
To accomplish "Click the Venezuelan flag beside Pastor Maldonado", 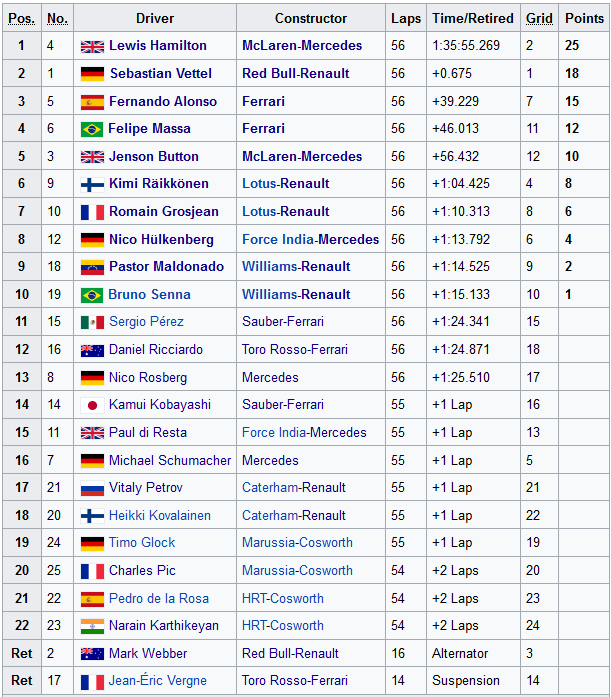I will [x=92, y=267].
